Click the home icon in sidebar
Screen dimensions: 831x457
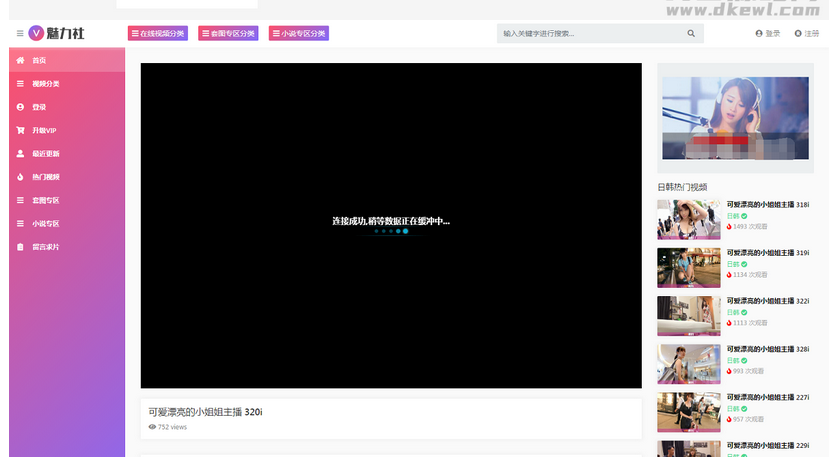[20, 60]
